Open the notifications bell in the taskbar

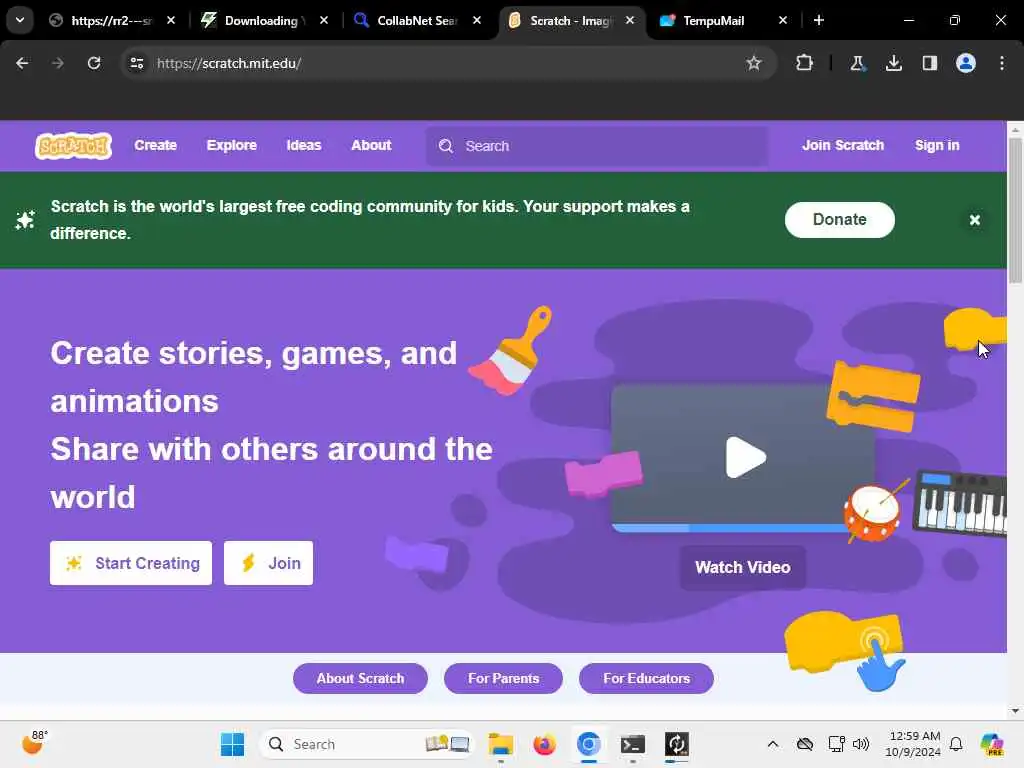click(956, 744)
